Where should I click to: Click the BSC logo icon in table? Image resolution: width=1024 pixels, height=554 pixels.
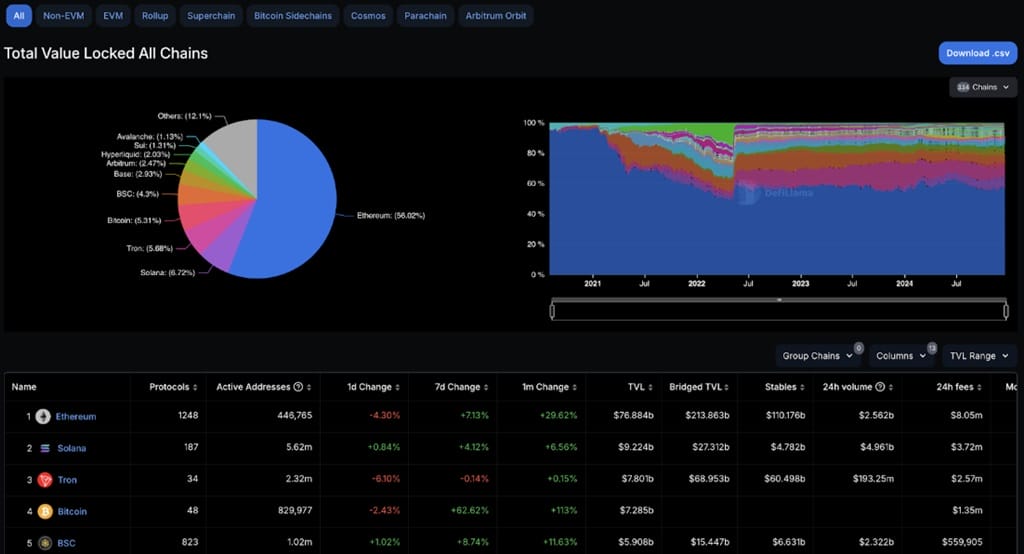[44, 543]
